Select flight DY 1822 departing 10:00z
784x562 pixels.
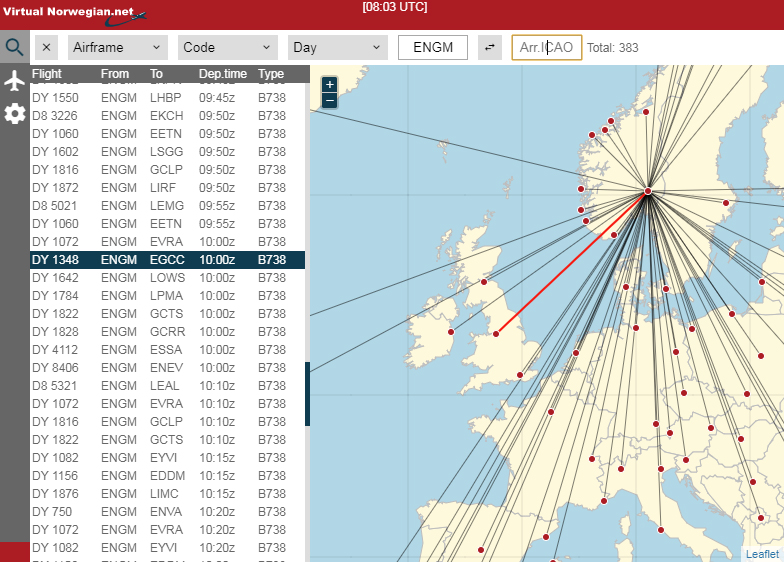tap(168, 314)
